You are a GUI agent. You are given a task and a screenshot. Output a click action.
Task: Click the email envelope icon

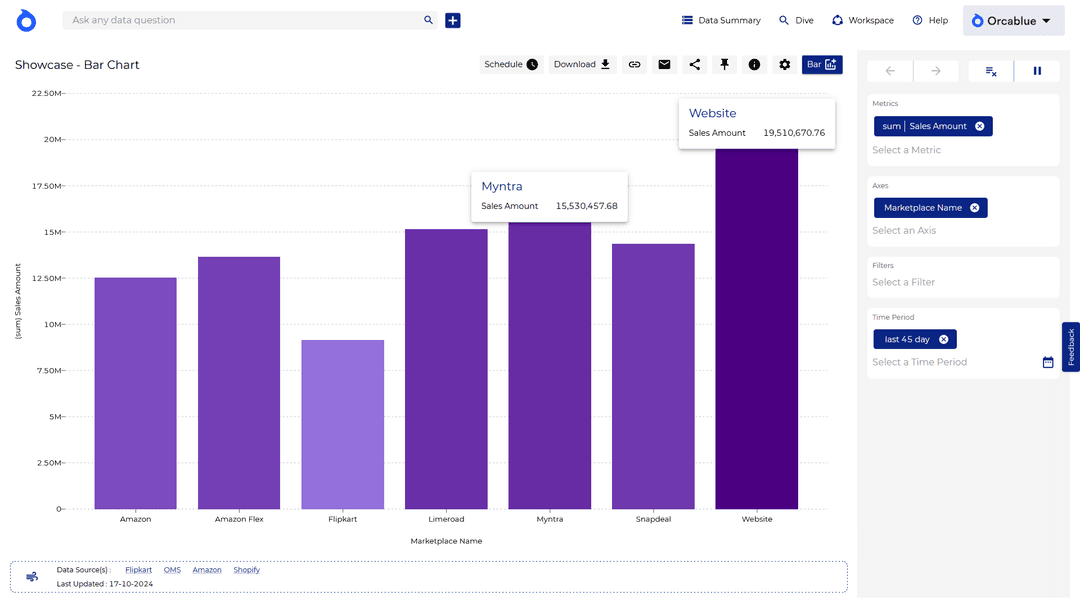pyautogui.click(x=664, y=65)
